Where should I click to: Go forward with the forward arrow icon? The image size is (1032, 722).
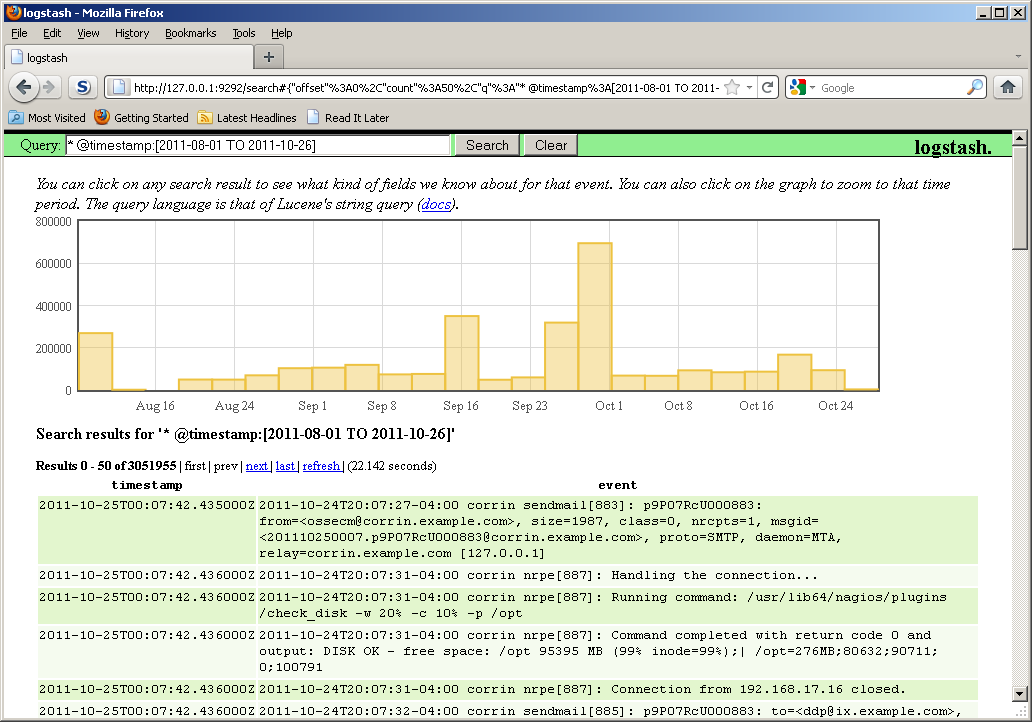coord(52,87)
